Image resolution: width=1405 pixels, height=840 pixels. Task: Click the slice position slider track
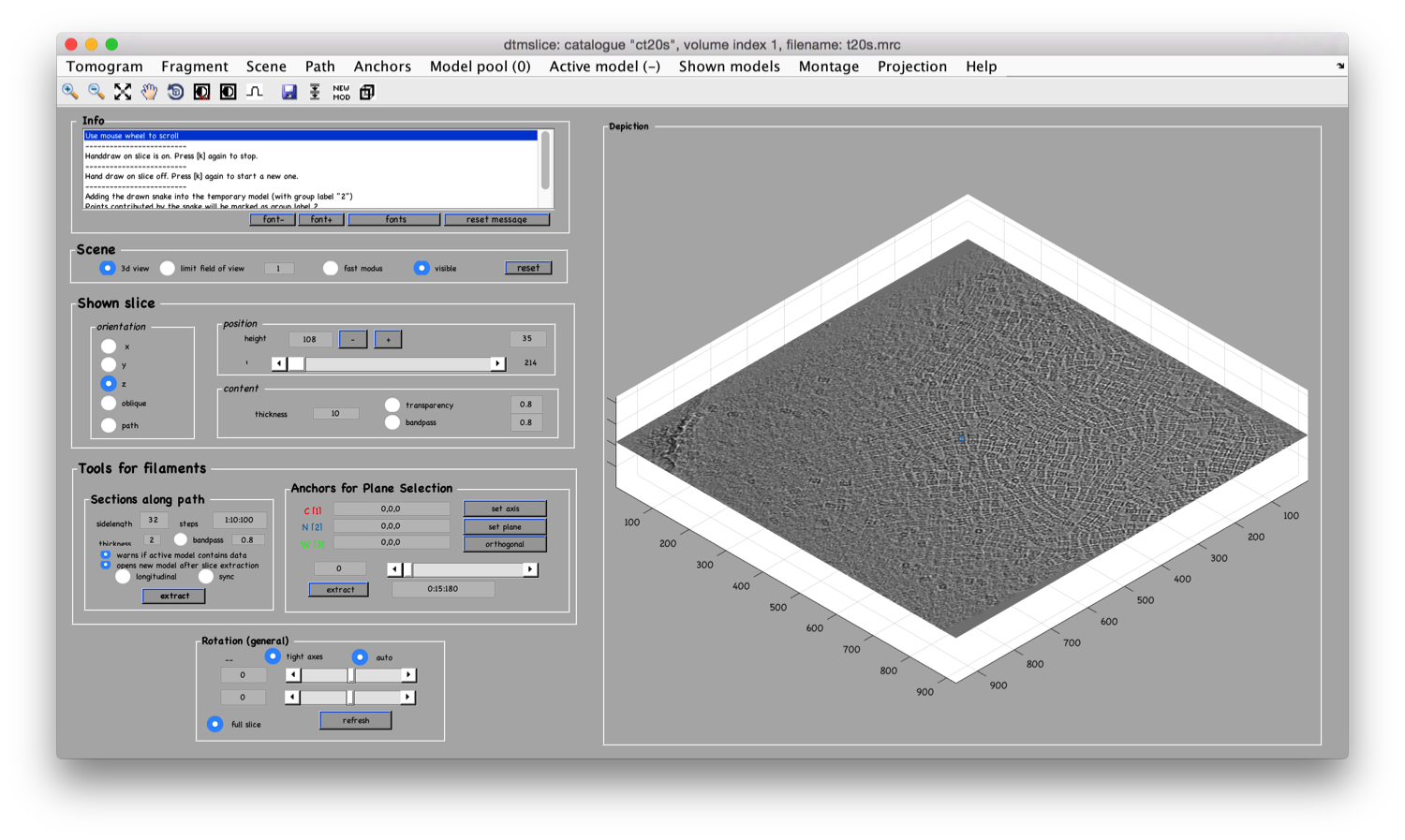click(x=388, y=363)
